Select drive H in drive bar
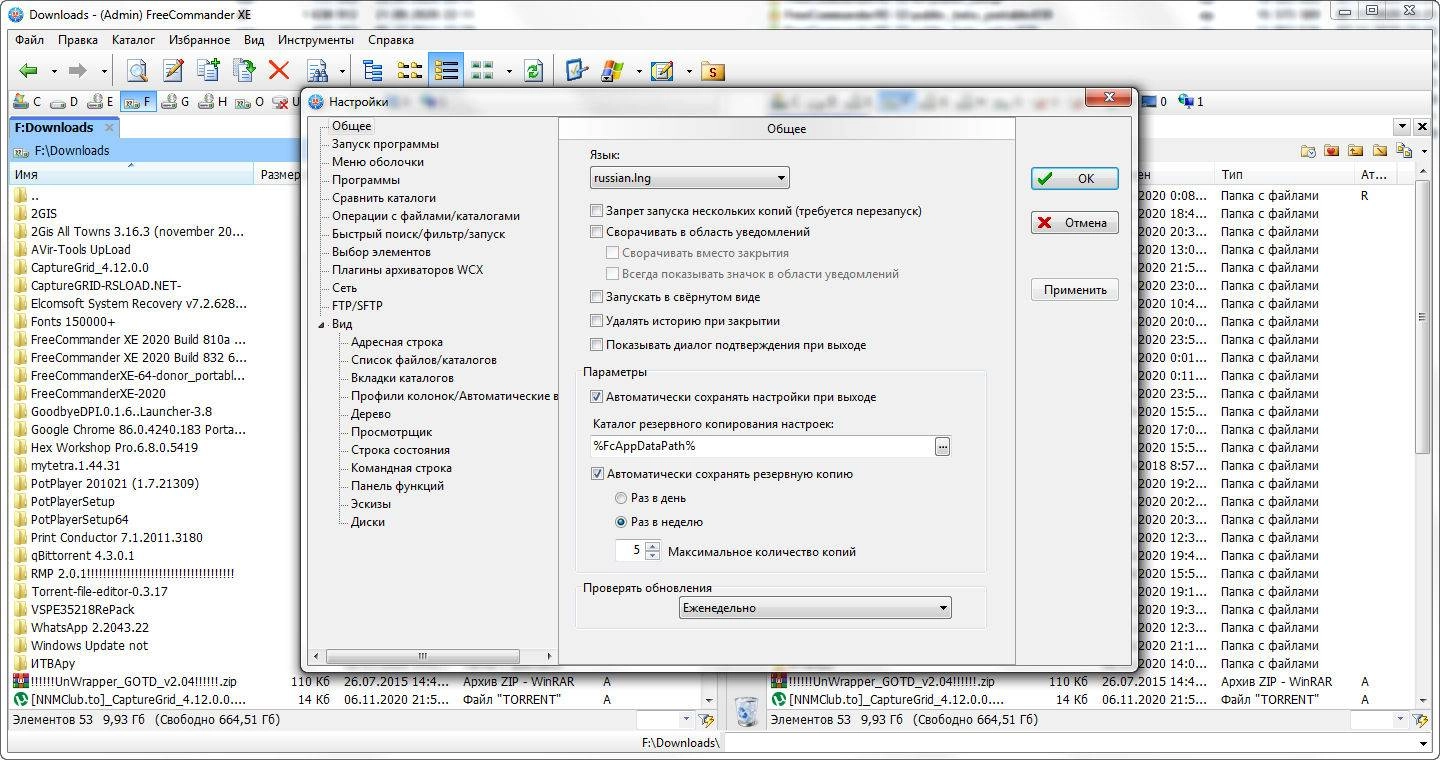The height and width of the screenshot is (760, 1440). point(213,102)
